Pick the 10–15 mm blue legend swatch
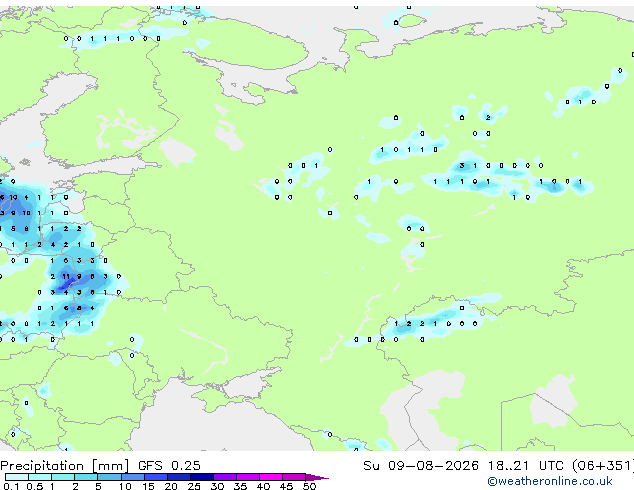Viewport: 634px width, 490px height. click(x=133, y=477)
